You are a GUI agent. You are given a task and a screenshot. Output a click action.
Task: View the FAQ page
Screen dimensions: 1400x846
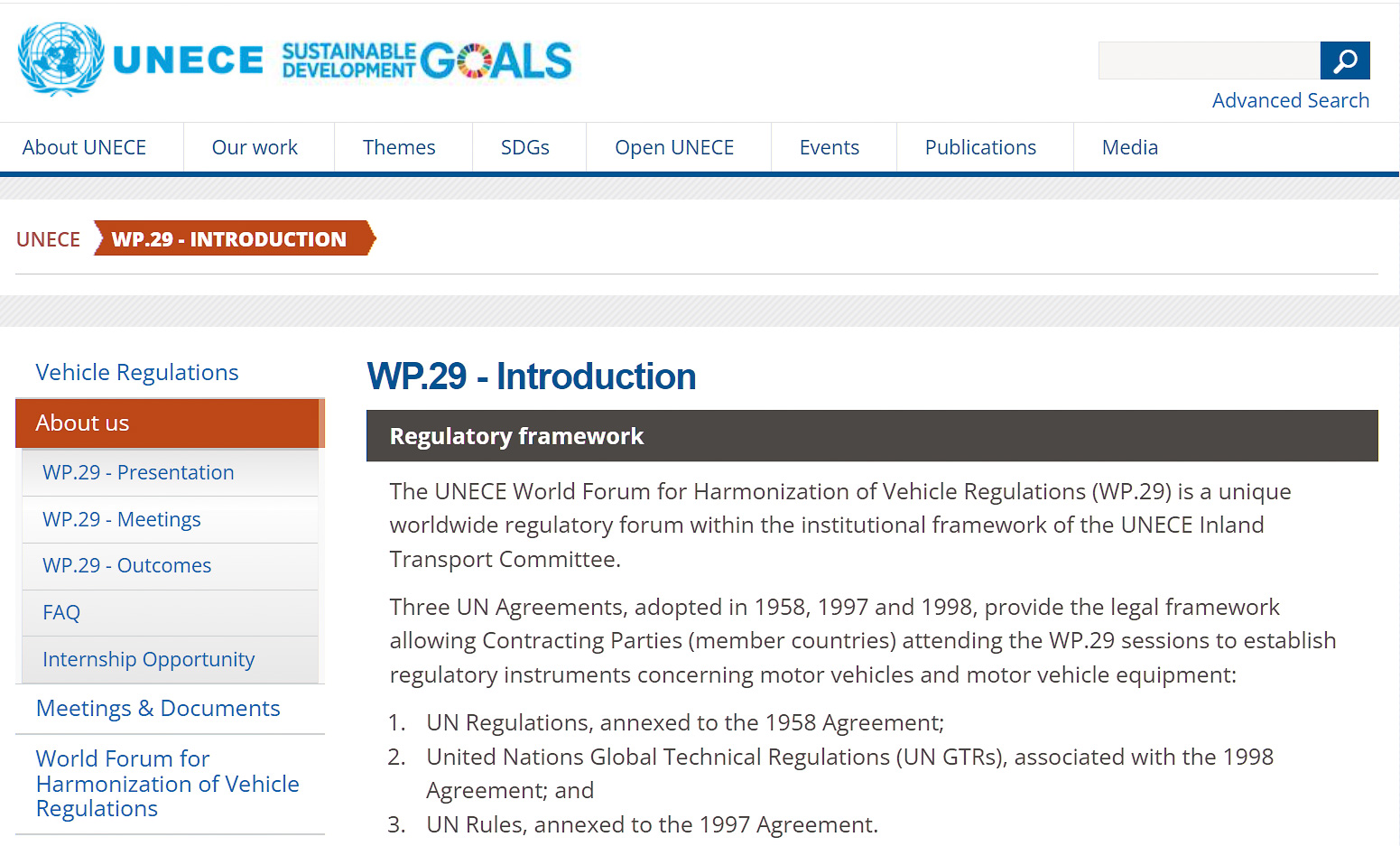pyautogui.click(x=60, y=612)
